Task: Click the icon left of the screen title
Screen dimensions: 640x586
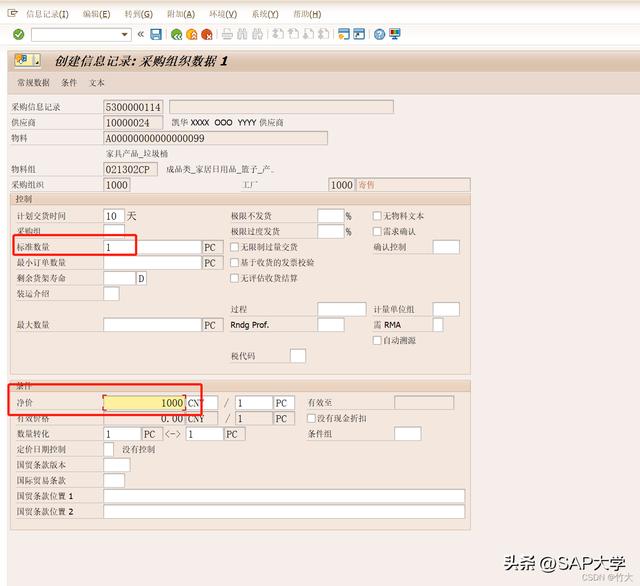Action: (21, 61)
